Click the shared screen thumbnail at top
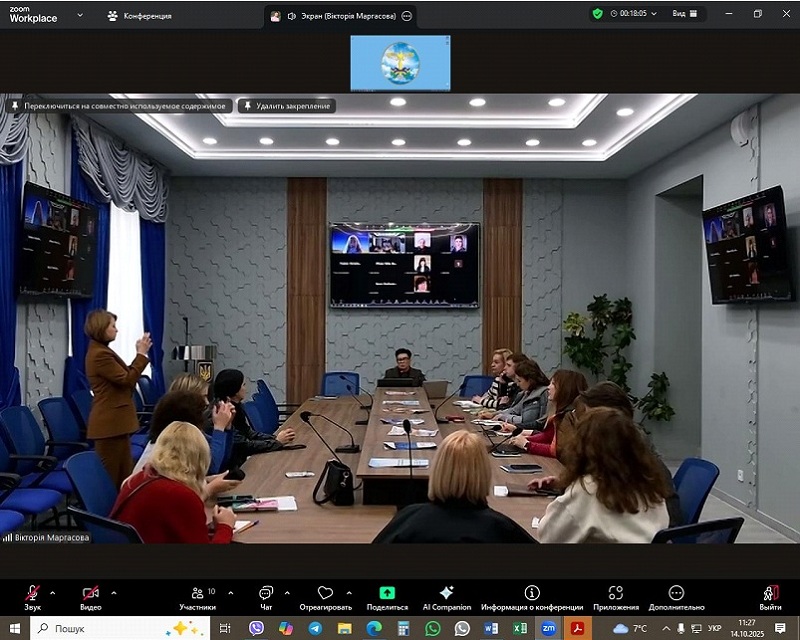Screen dimensions: 800x640 coord(400,63)
